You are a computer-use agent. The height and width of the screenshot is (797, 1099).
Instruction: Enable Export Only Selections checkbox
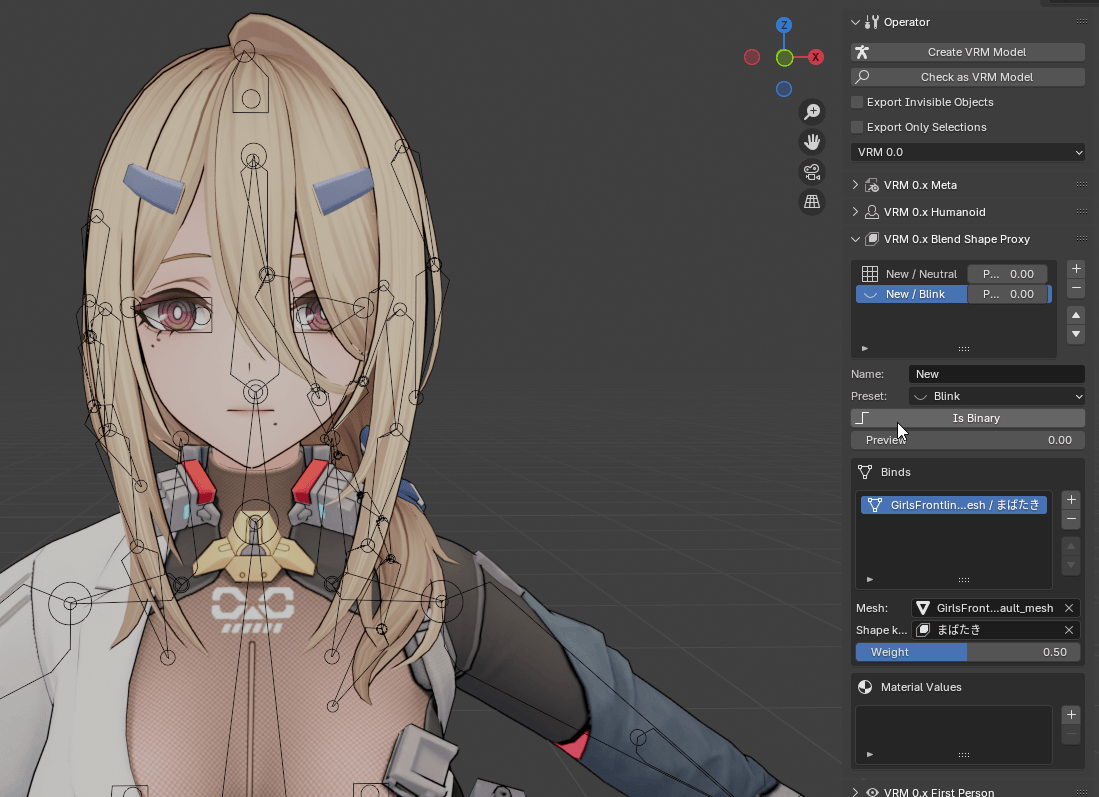point(856,127)
